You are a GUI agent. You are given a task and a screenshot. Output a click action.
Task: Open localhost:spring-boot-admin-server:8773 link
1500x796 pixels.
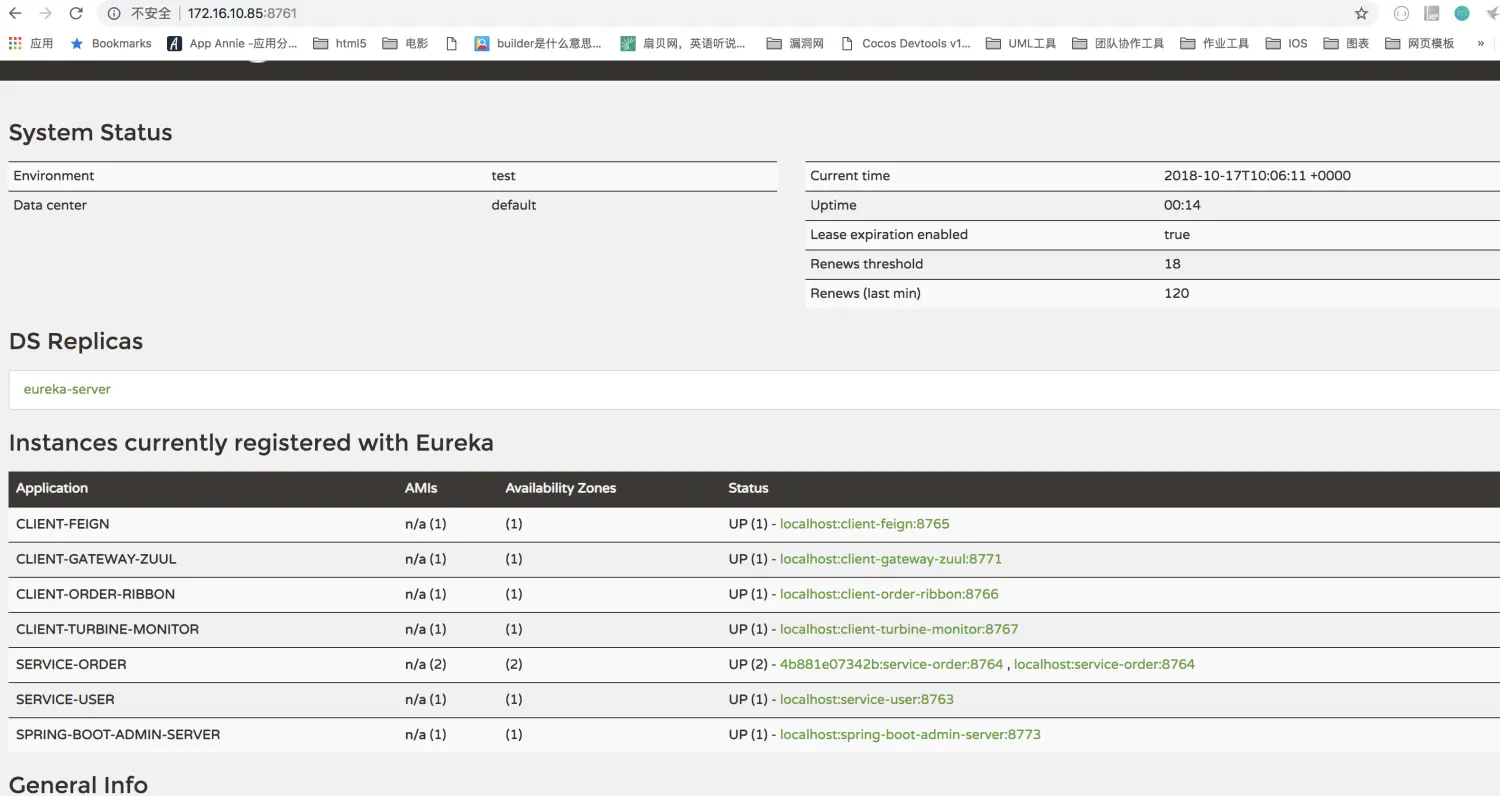(910, 734)
